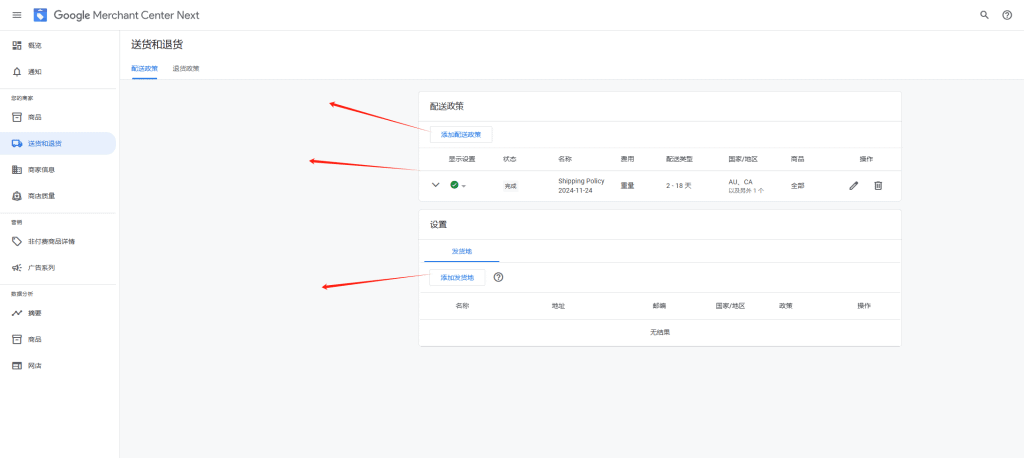The height and width of the screenshot is (458, 1024).
Task: Open the help icon beside 添加发货地
Action: (498, 277)
